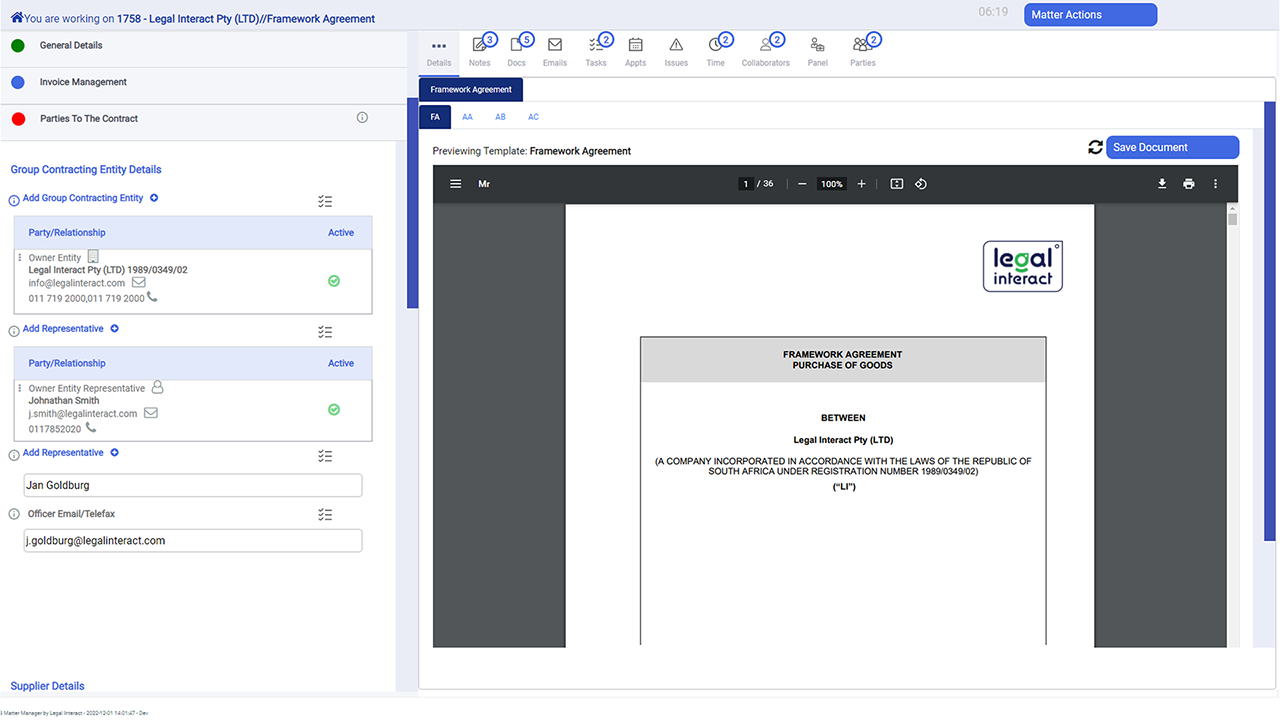The width and height of the screenshot is (1280, 720).
Task: Toggle the Active checkmark for Legal Interact Pty owner entity
Action: coord(334,281)
